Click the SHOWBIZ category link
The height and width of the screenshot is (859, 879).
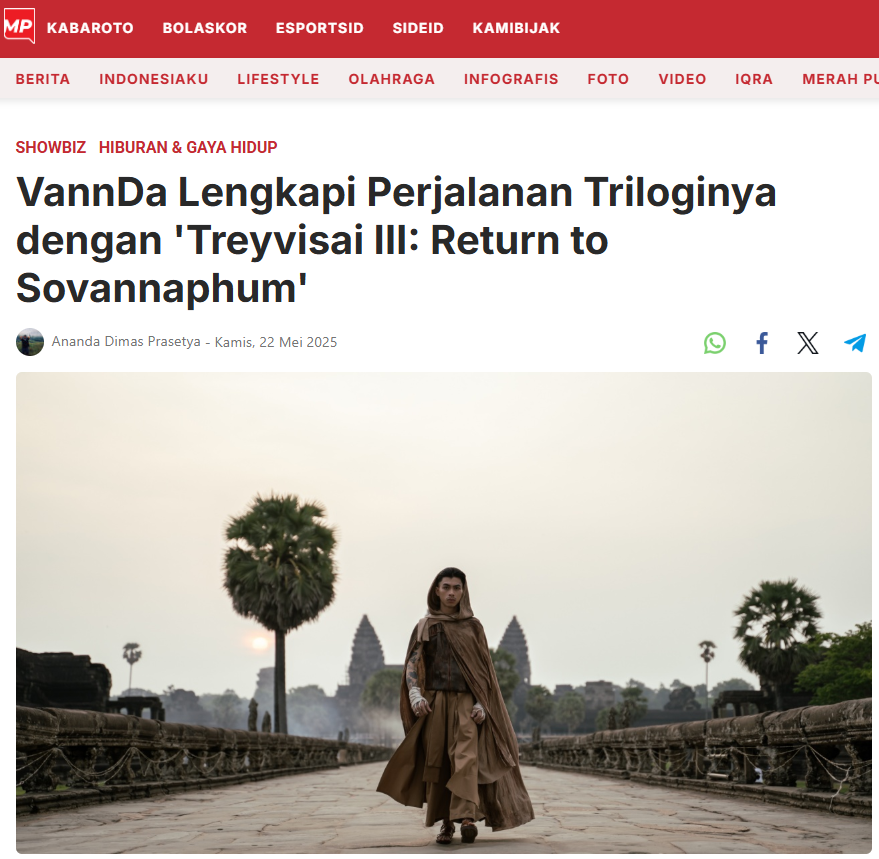(51, 147)
